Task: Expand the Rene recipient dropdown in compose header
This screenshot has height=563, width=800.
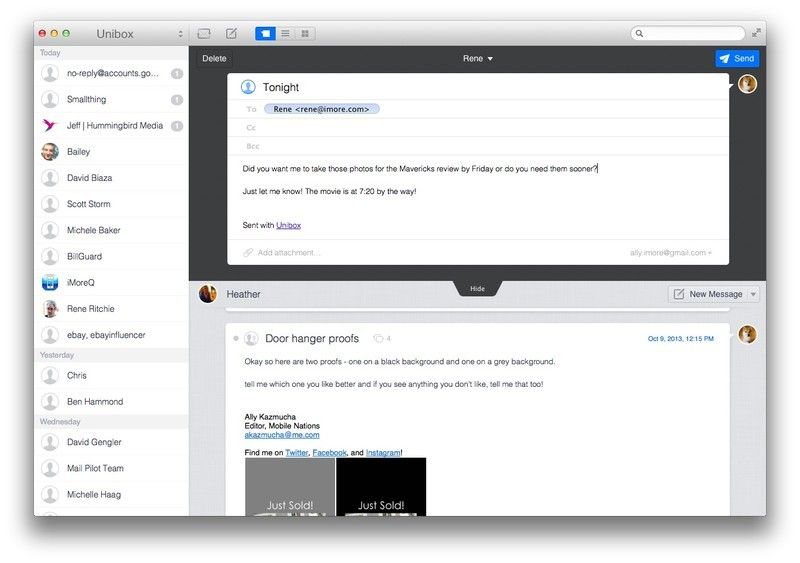Action: pos(478,59)
